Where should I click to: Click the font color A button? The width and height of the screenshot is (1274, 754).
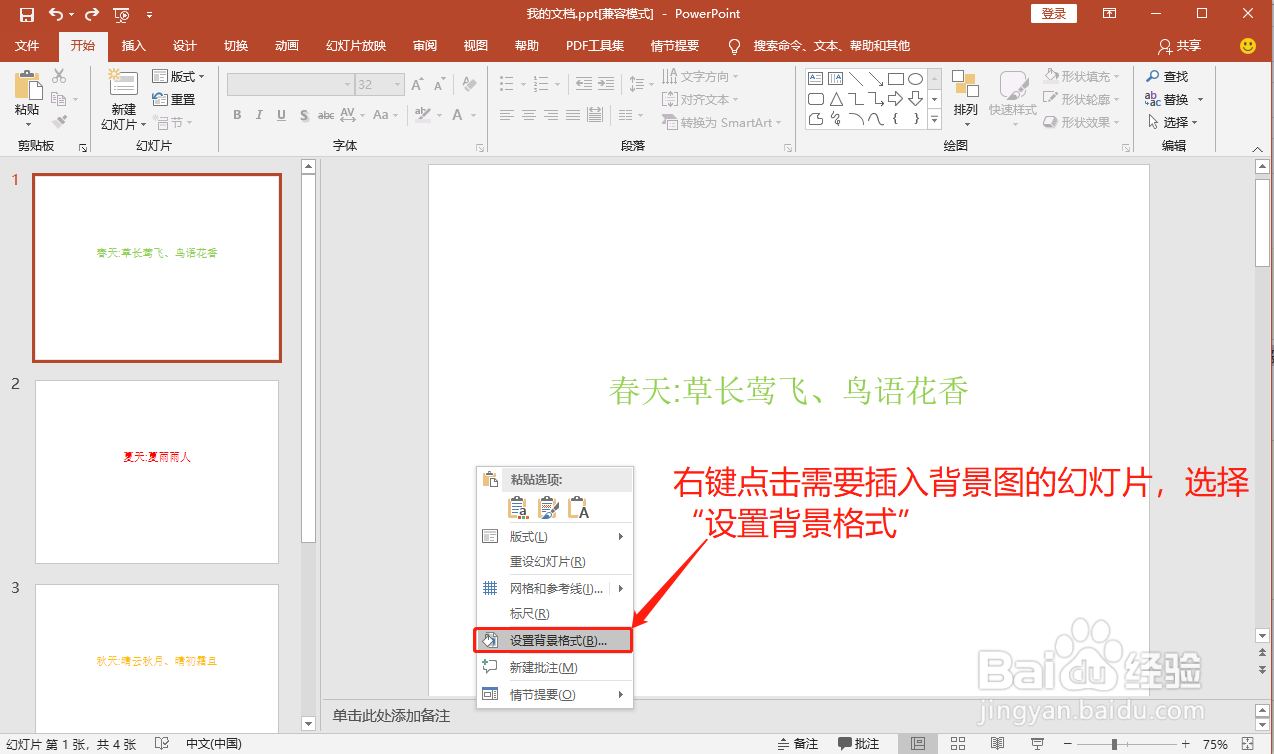pos(457,115)
